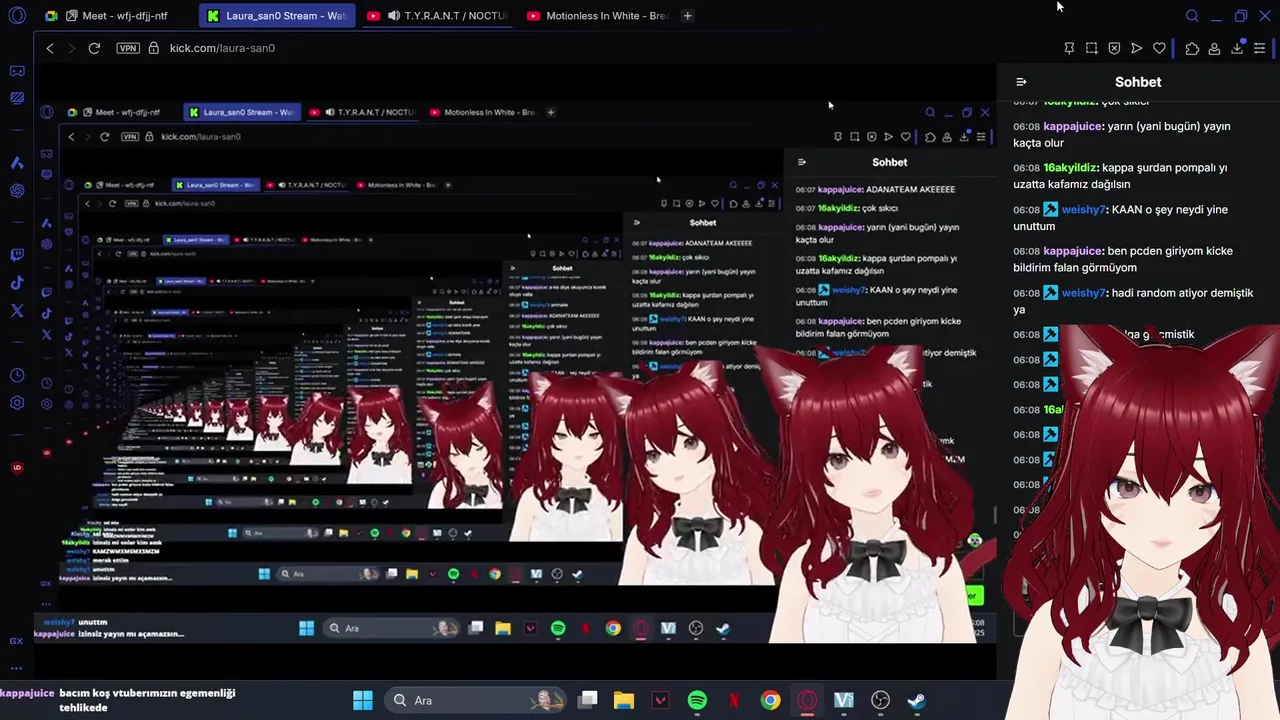Open kappajuice username on 'ben pcden giriyom' message
Screen dimensions: 1280x720
(x=1073, y=251)
